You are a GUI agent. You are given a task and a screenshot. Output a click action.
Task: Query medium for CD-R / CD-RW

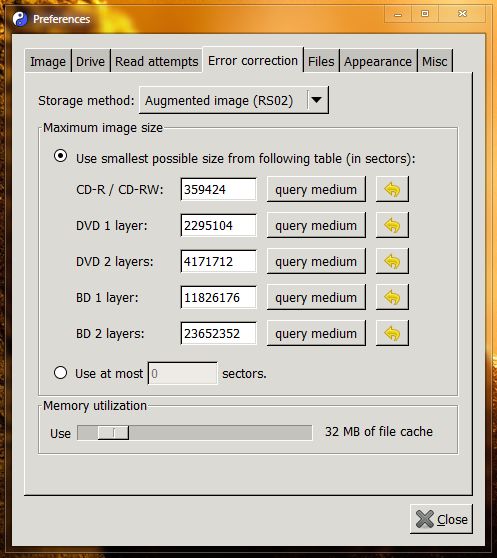pyautogui.click(x=316, y=189)
